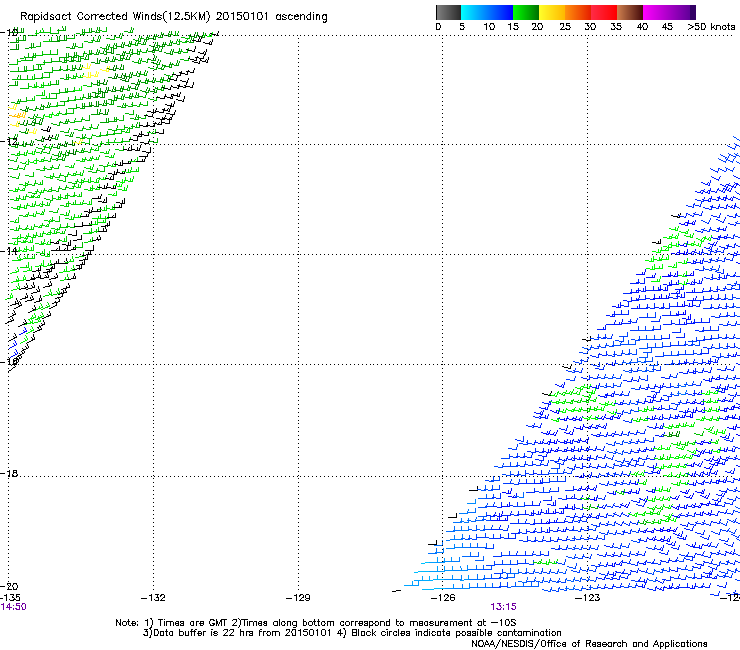Image resolution: width=740 pixels, height=650 pixels.
Task: Click the latitude label '-12'
Action: tap(9, 141)
